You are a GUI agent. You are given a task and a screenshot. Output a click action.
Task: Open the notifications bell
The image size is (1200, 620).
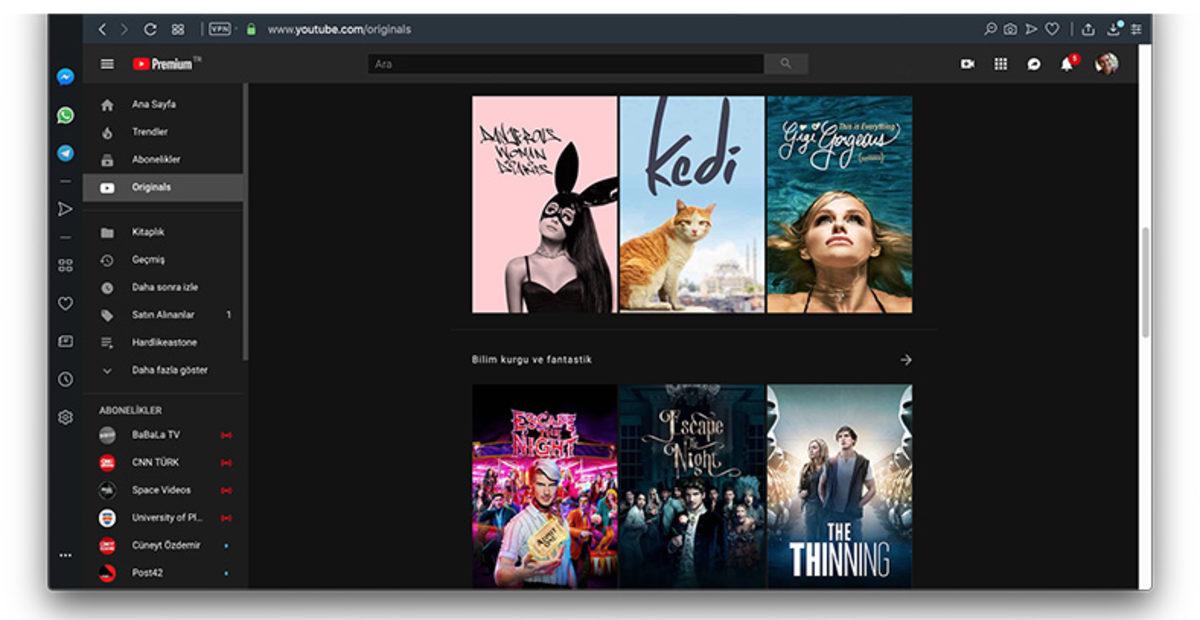[x=1068, y=63]
